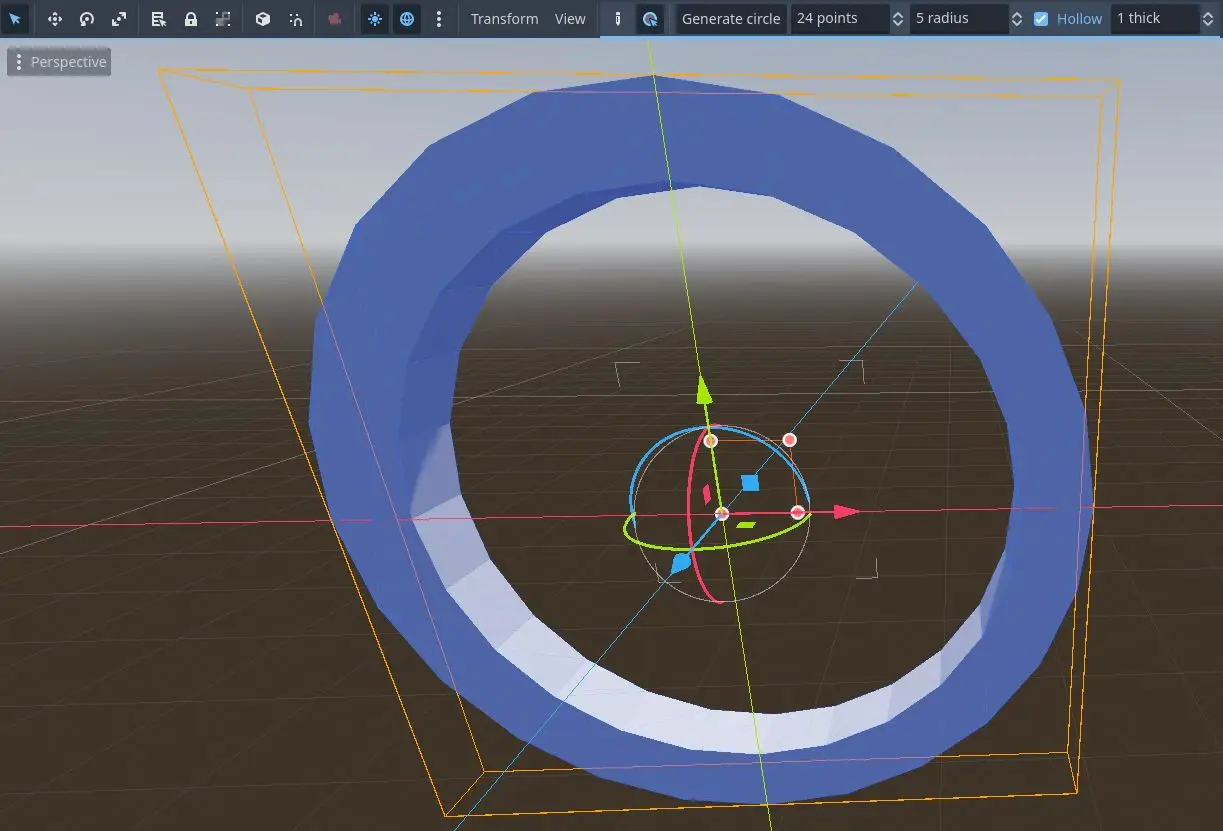
Task: Select the point handle at top of red ring
Action: tap(711, 440)
